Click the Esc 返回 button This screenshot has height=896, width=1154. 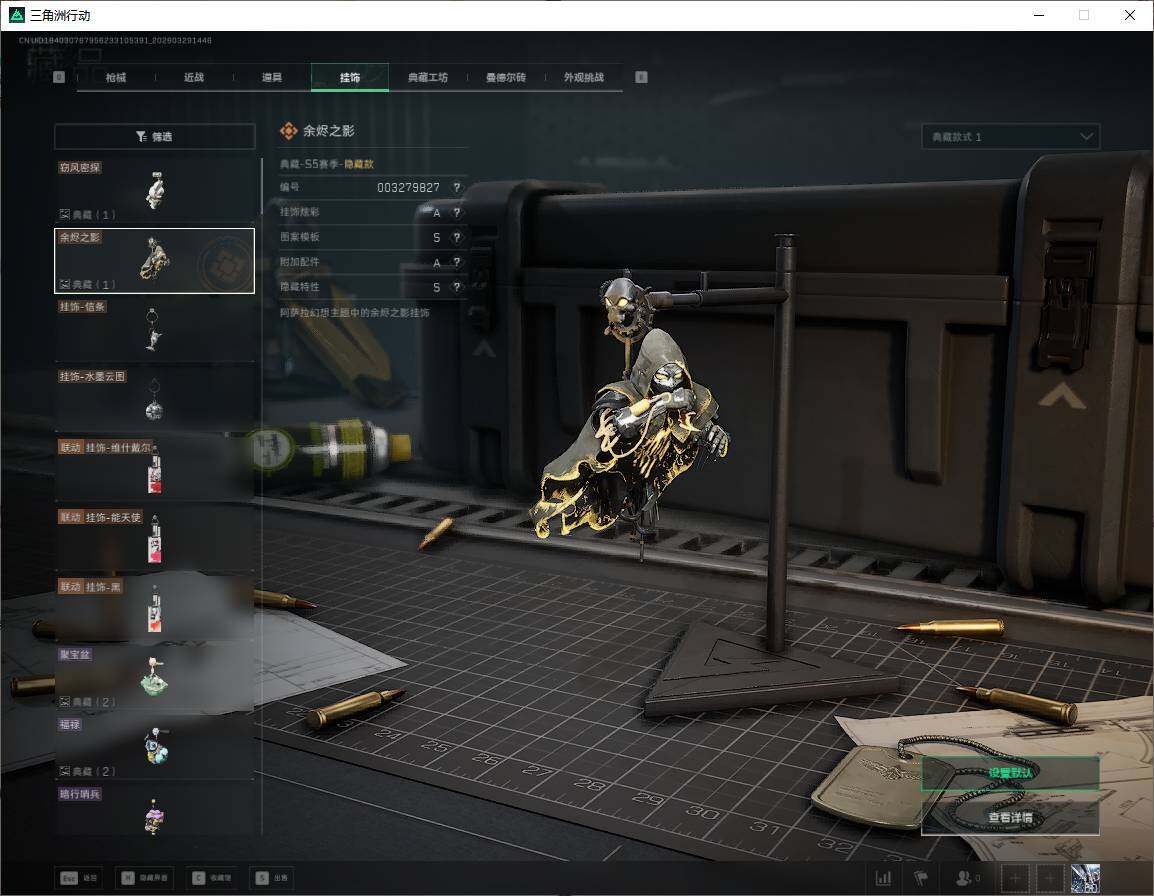click(79, 878)
